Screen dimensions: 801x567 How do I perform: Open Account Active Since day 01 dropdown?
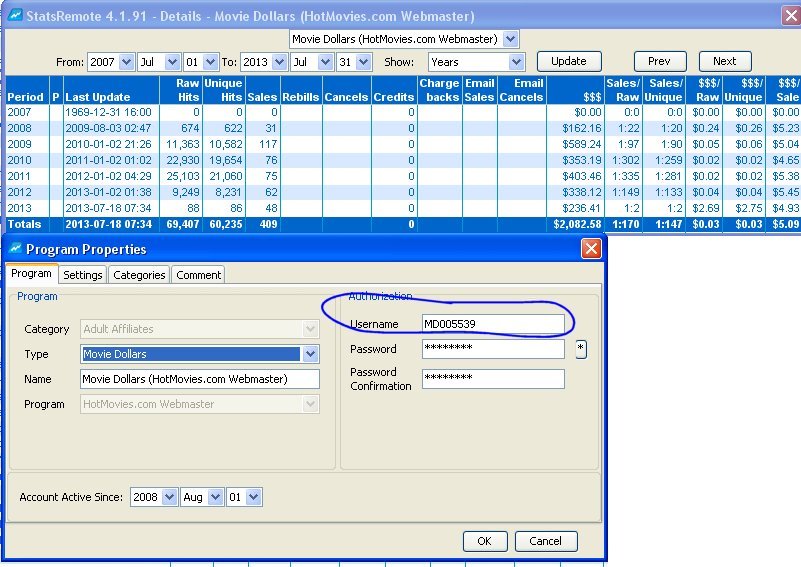(254, 497)
